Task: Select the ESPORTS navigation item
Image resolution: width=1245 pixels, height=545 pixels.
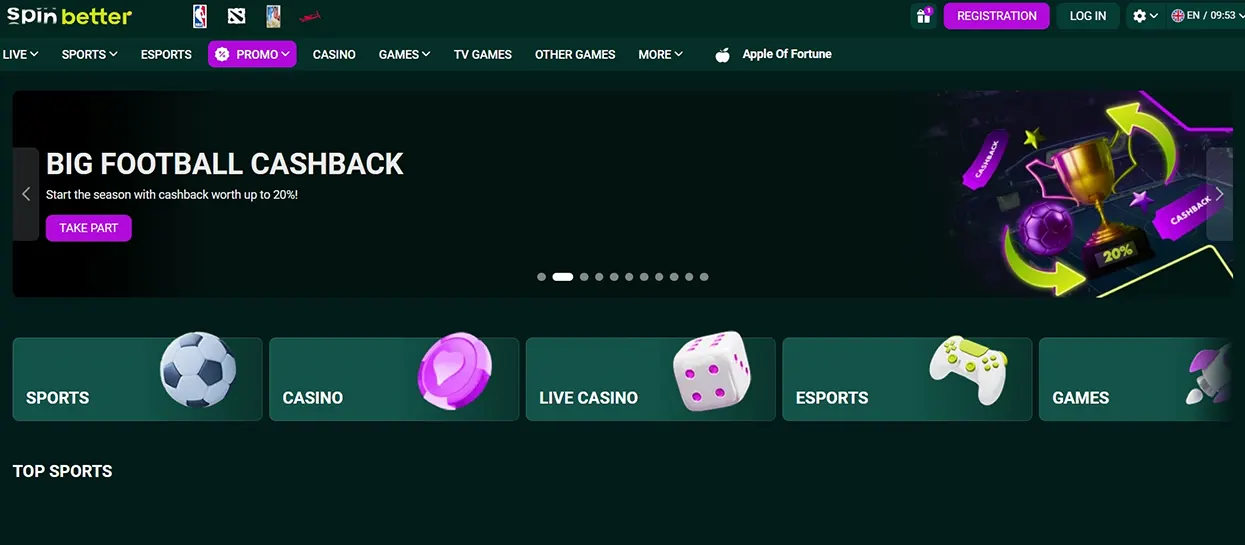Action: pos(166,54)
